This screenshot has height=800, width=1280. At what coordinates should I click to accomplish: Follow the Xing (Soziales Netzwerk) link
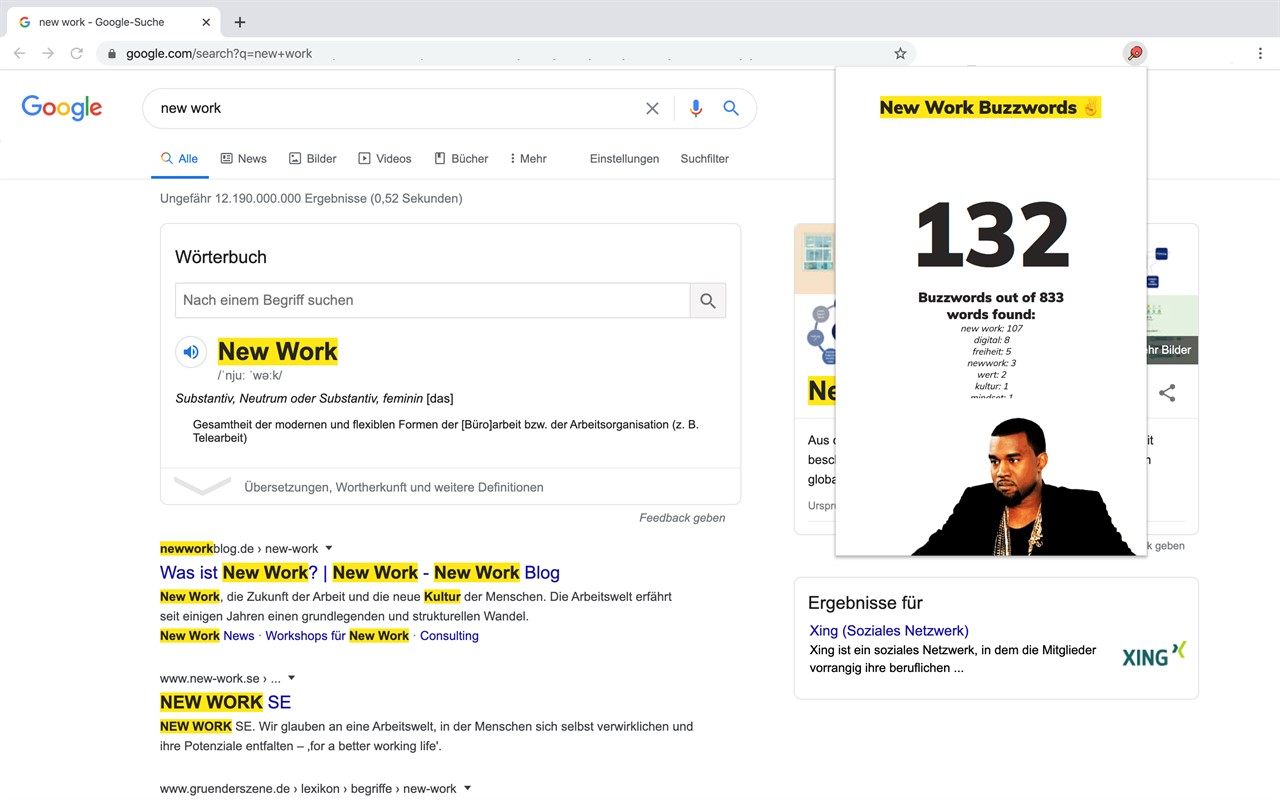pyautogui.click(x=888, y=630)
